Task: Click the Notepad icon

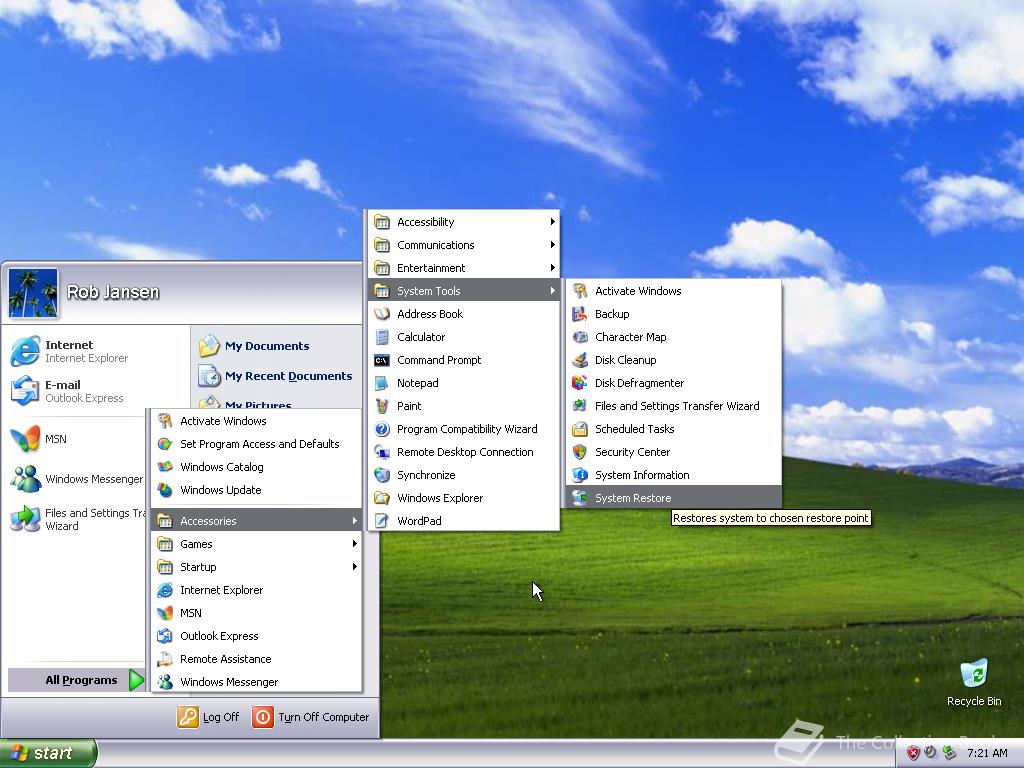Action: [x=382, y=383]
